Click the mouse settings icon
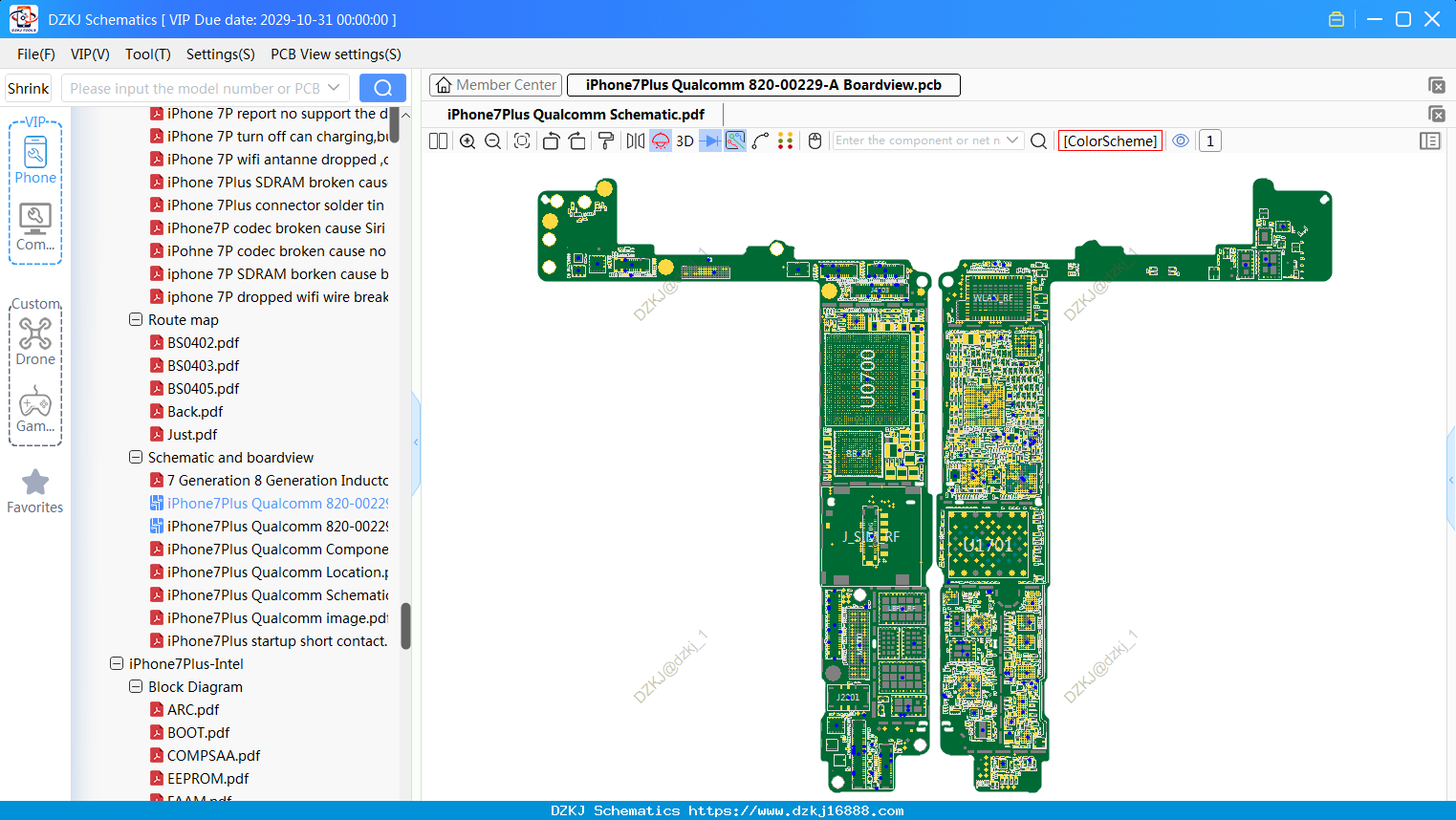The height and width of the screenshot is (820, 1456). coord(815,140)
